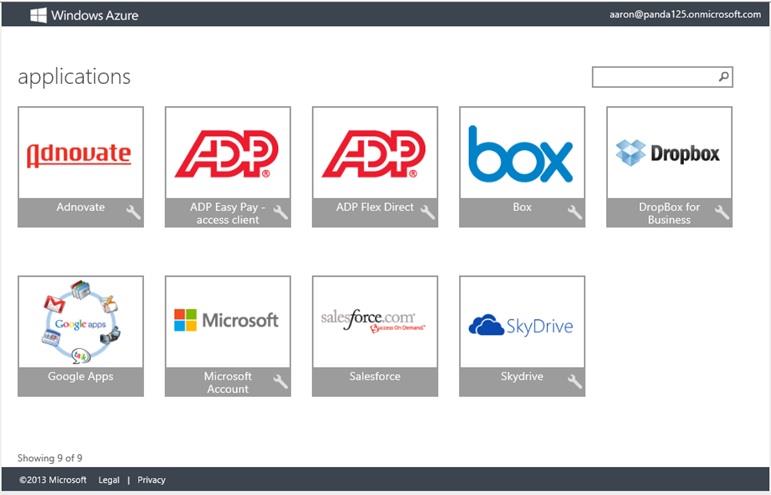Image resolution: width=771 pixels, height=495 pixels.
Task: Click the 'applications' page heading
Action: point(74,77)
